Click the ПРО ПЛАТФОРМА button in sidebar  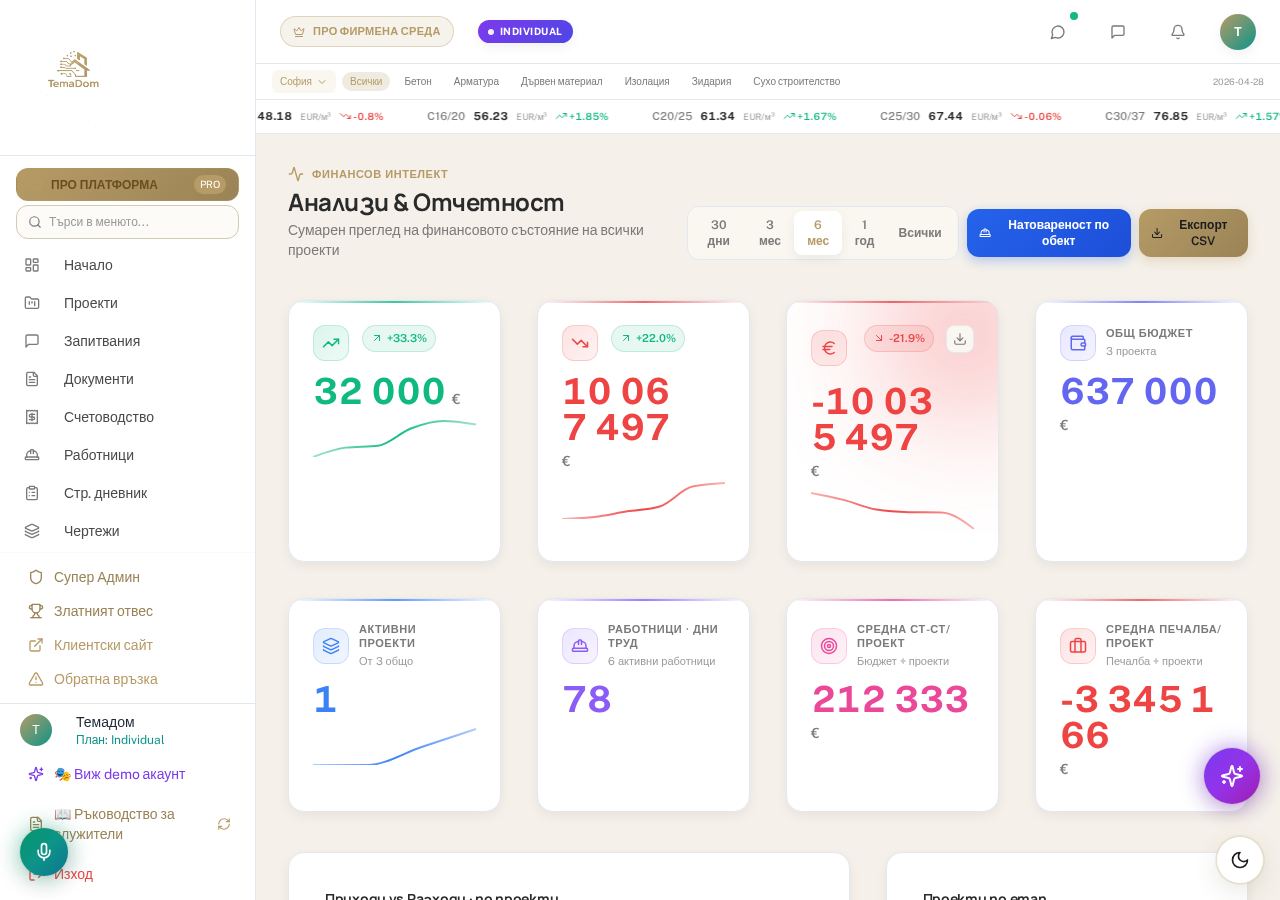[x=127, y=184]
